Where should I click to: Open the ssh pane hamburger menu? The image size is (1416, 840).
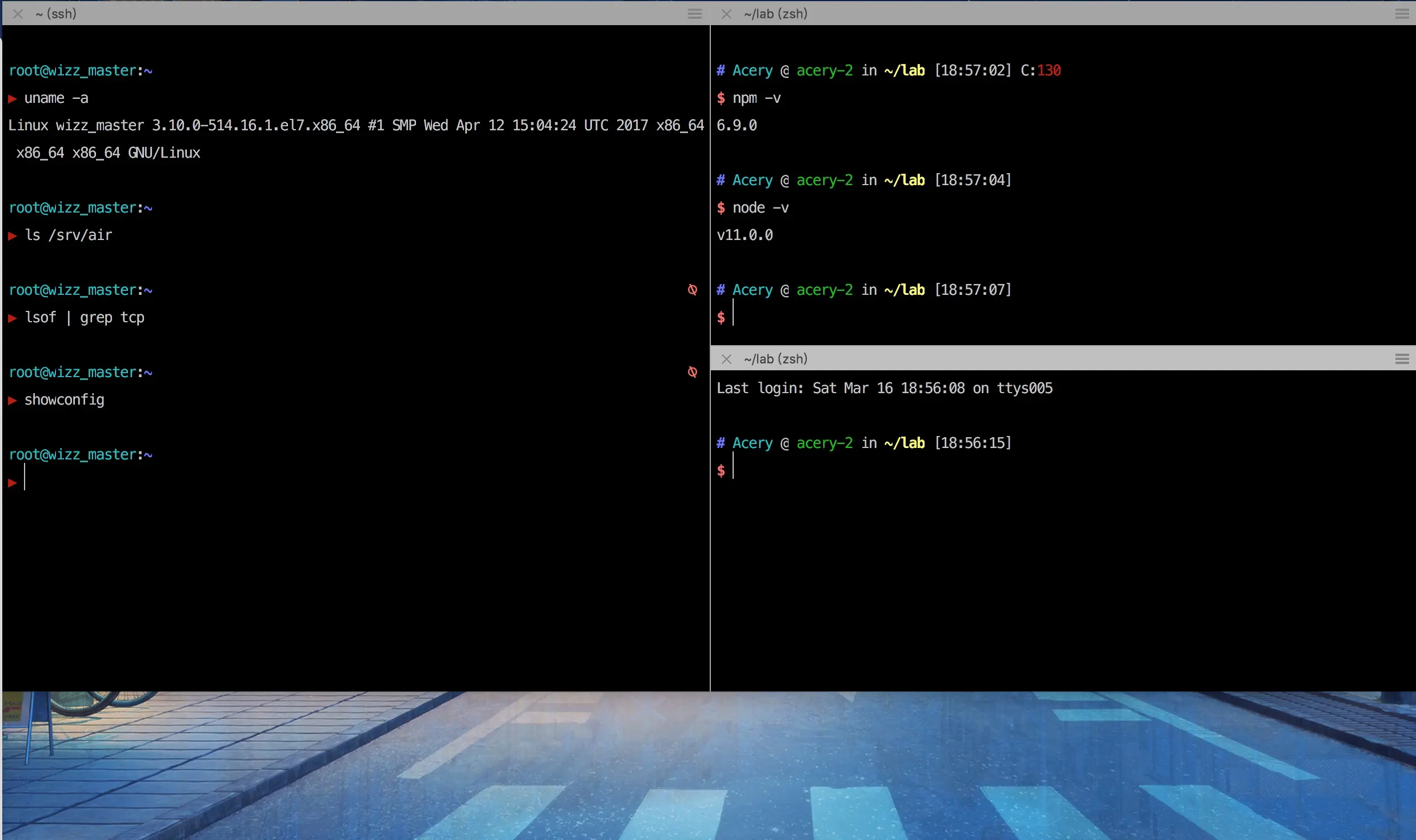(694, 14)
